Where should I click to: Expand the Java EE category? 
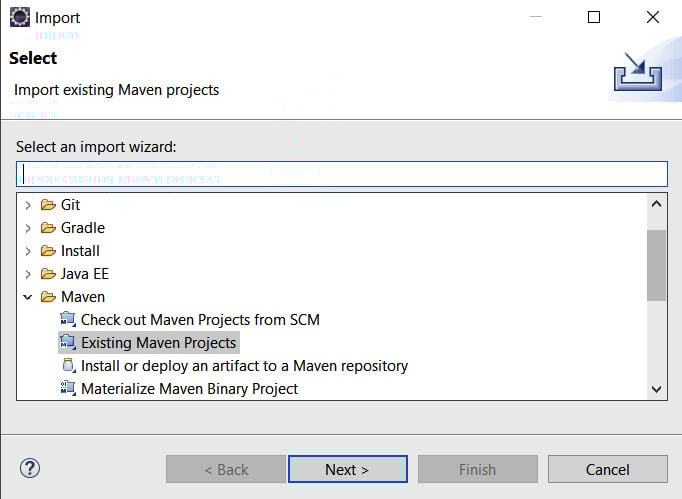pos(28,274)
